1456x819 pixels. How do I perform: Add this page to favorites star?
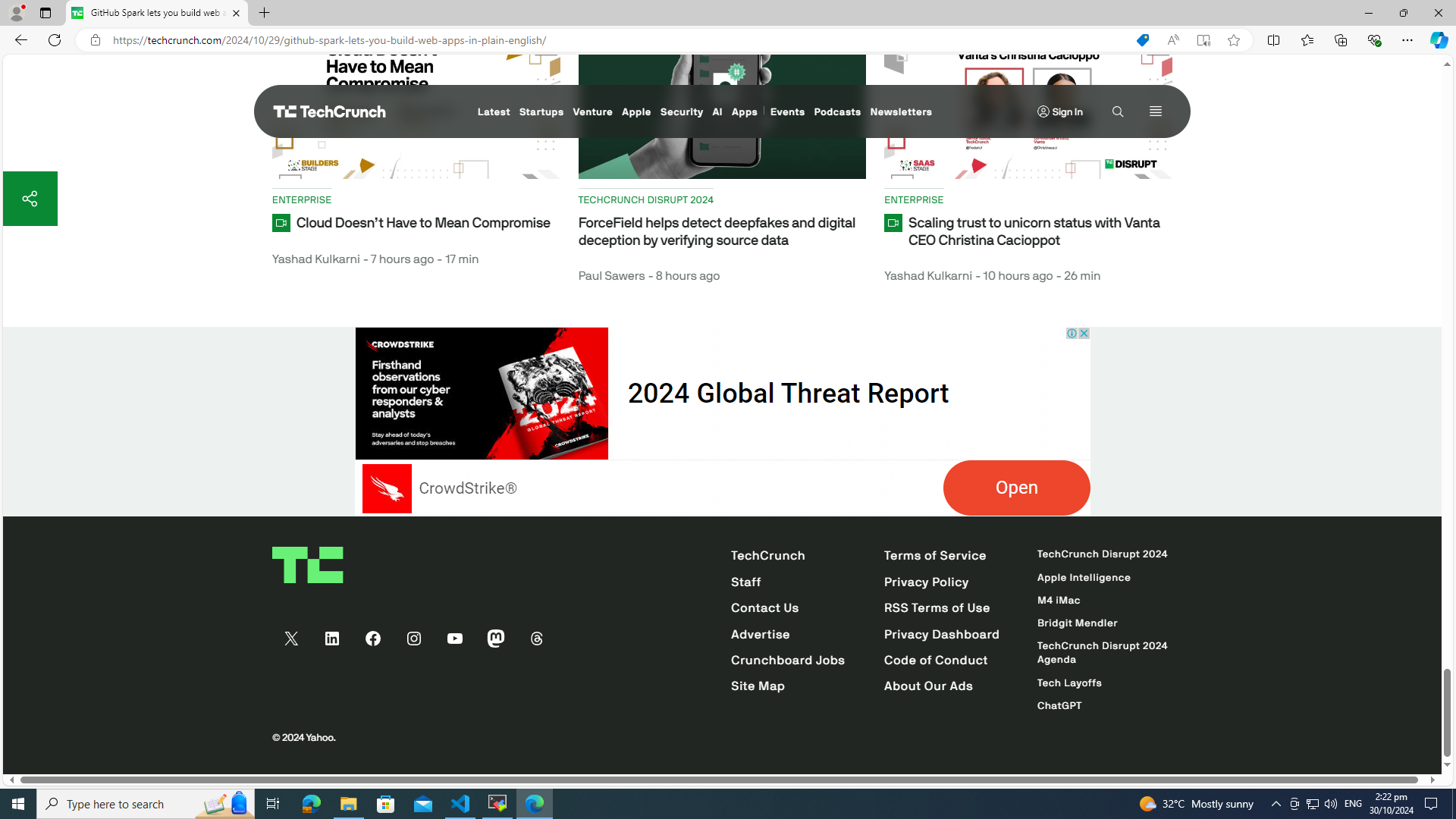coord(1234,40)
